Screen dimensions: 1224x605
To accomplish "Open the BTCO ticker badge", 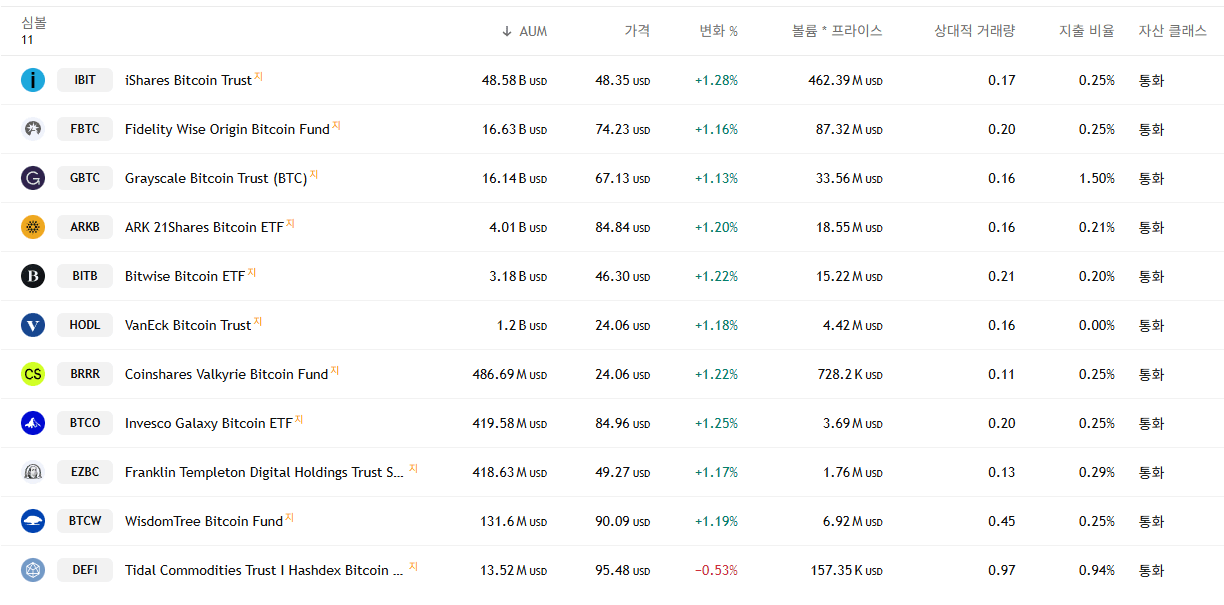I will 85,423.
